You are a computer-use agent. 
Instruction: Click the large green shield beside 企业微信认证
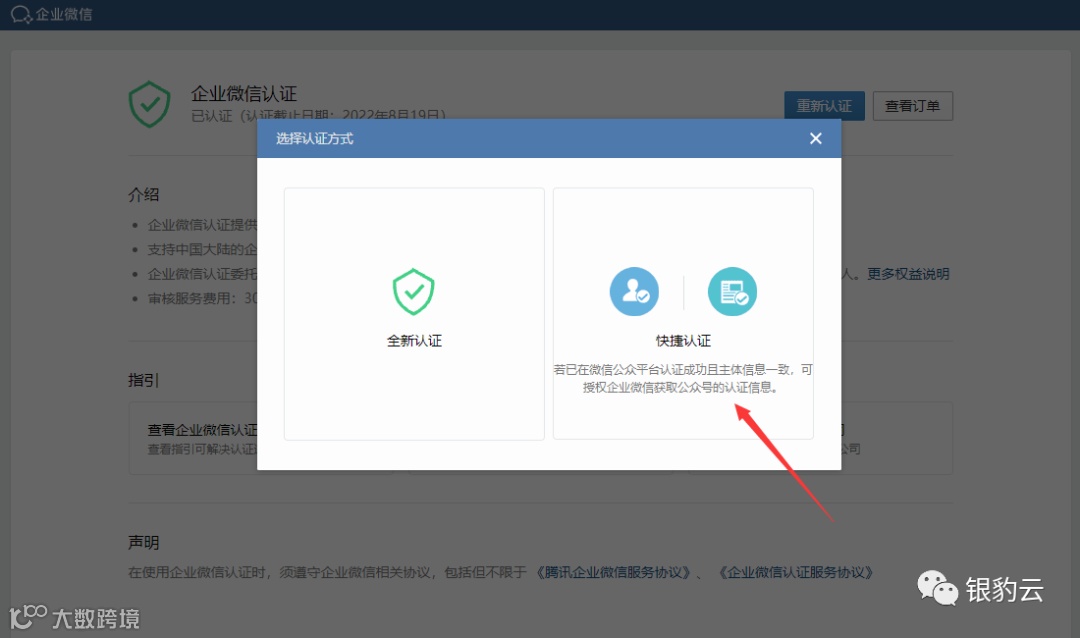pyautogui.click(x=149, y=105)
